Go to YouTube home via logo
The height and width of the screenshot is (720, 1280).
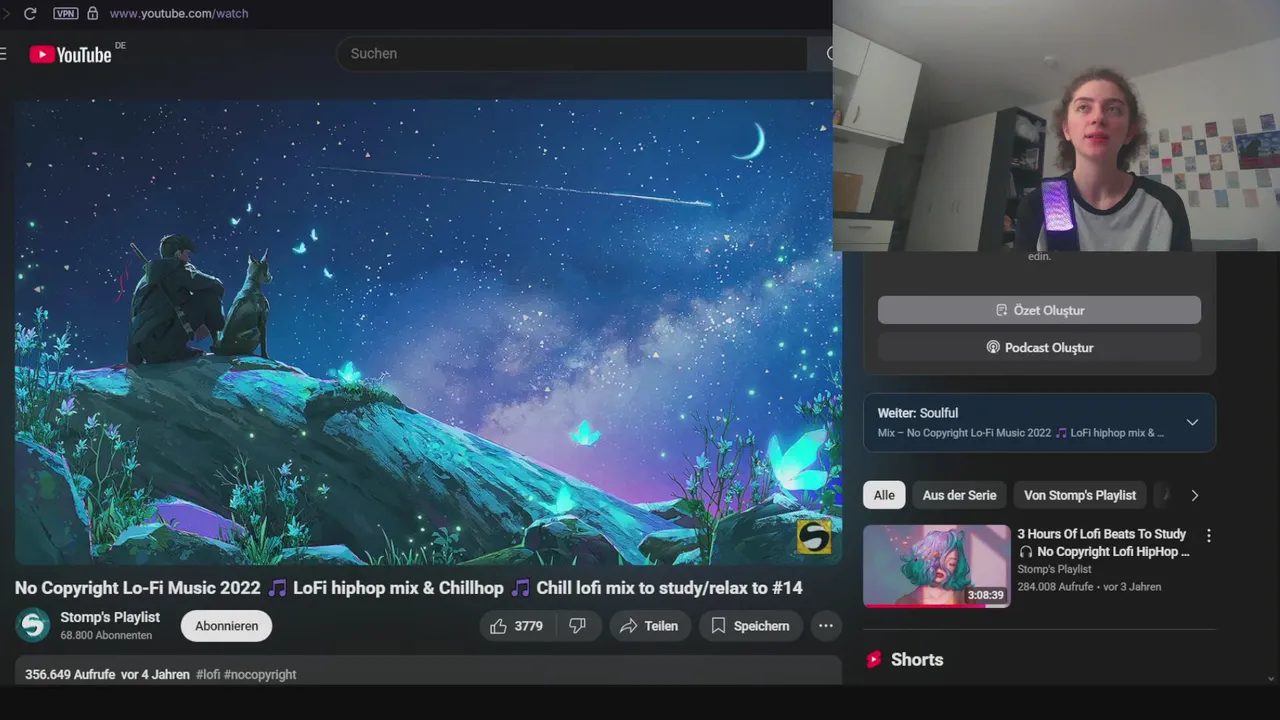(70, 54)
